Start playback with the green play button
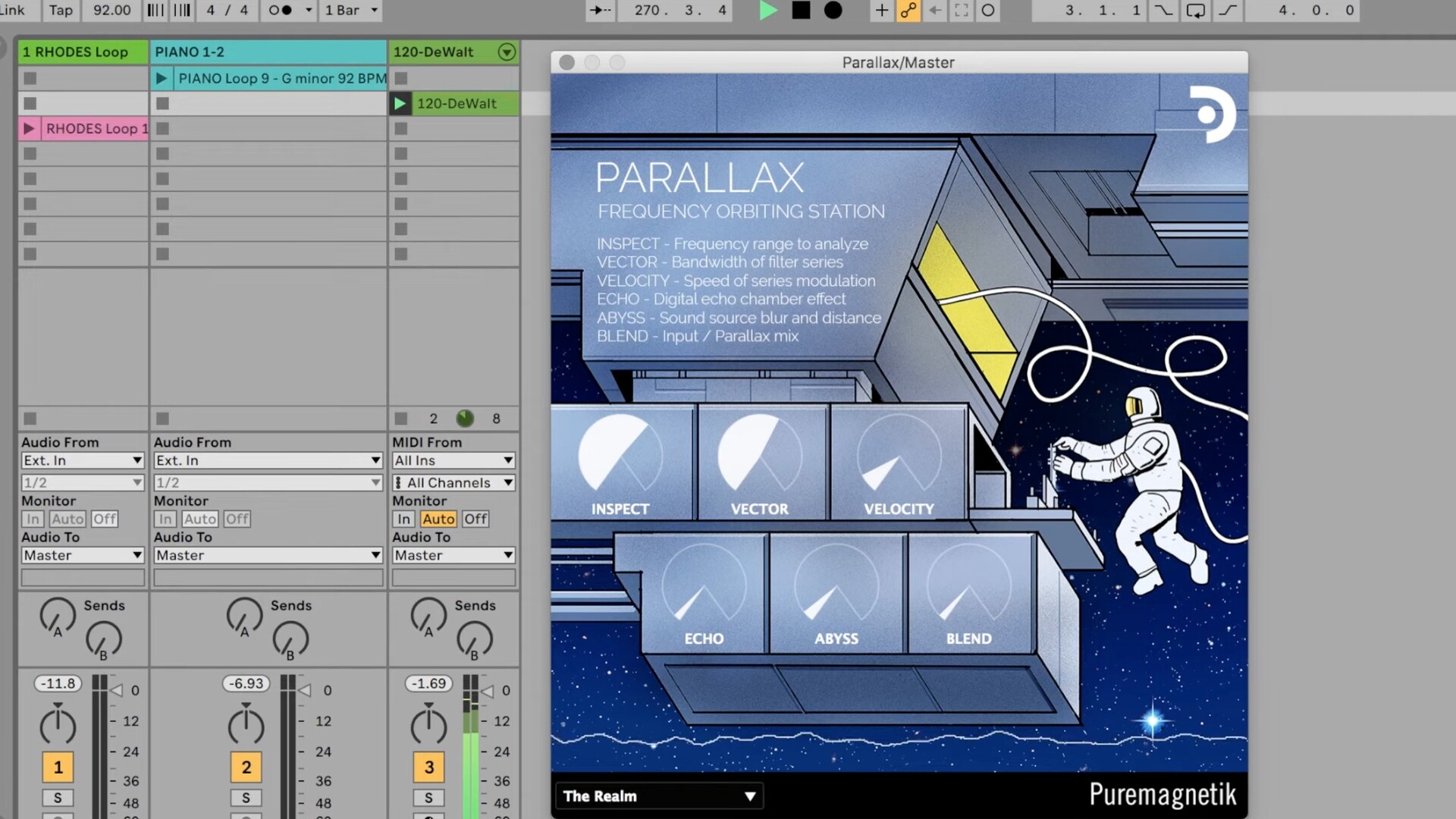 (x=768, y=11)
